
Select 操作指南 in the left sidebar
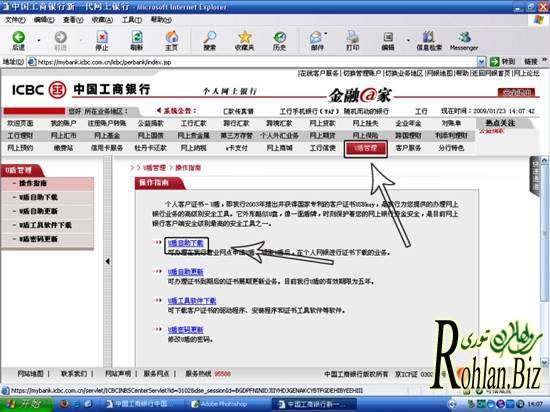click(33, 183)
